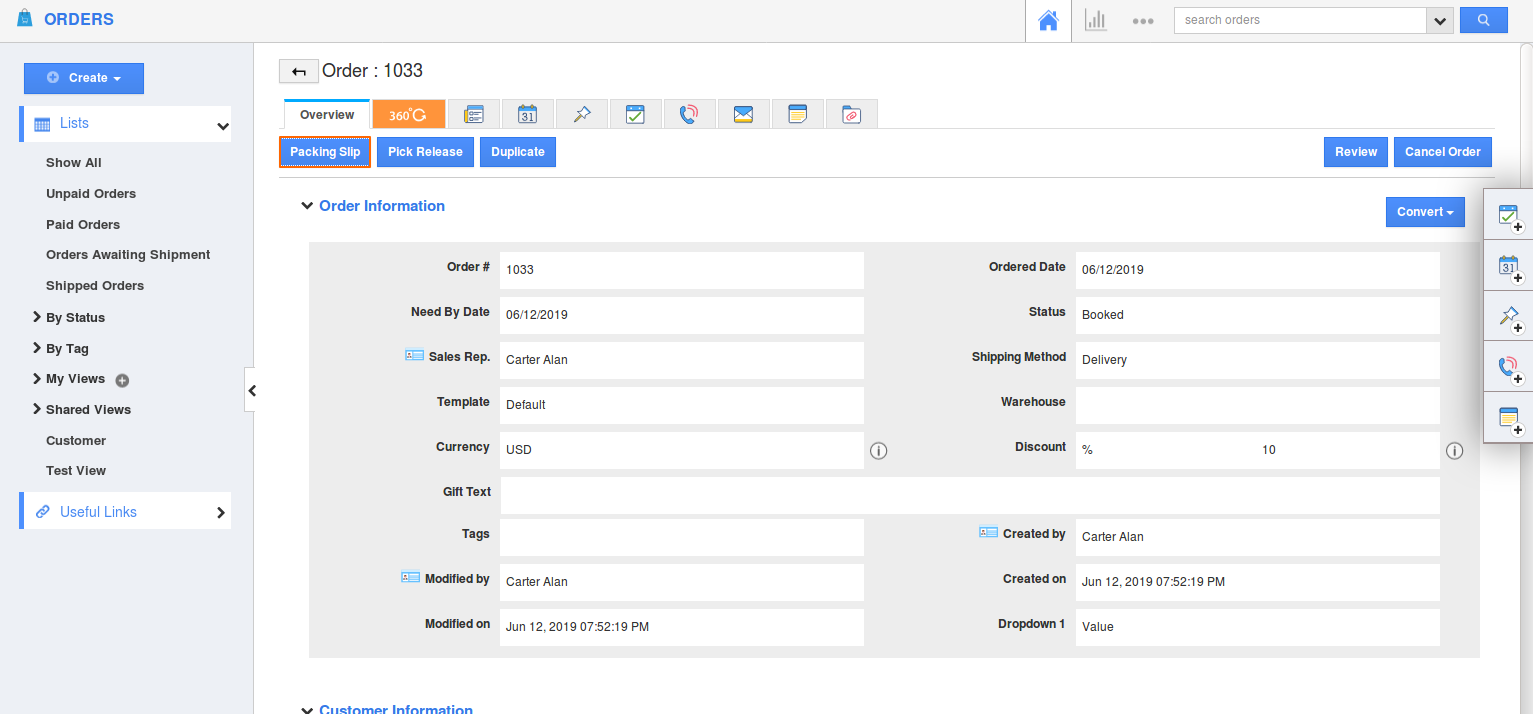Add a new call log from side panel
Viewport: 1533px width, 714px height.
tap(1509, 368)
